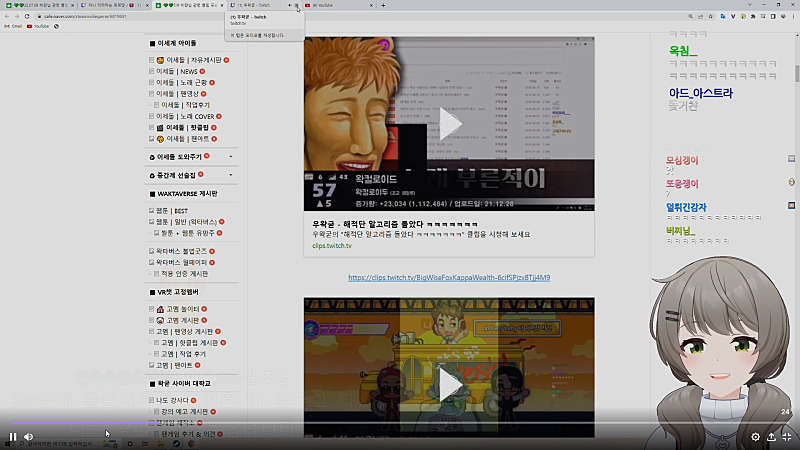The height and width of the screenshot is (450, 800).
Task: Click the address bar share page icon
Action: click(701, 16)
